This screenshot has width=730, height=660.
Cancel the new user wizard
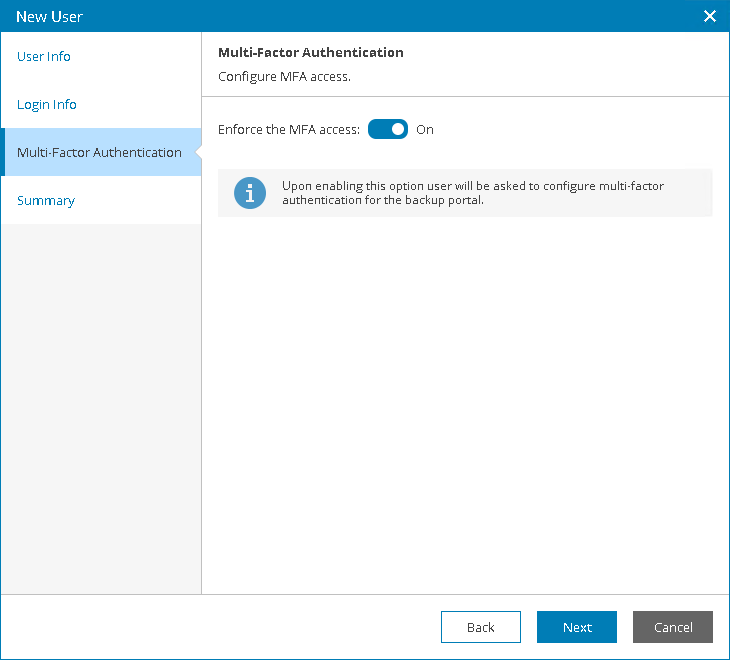(x=673, y=627)
